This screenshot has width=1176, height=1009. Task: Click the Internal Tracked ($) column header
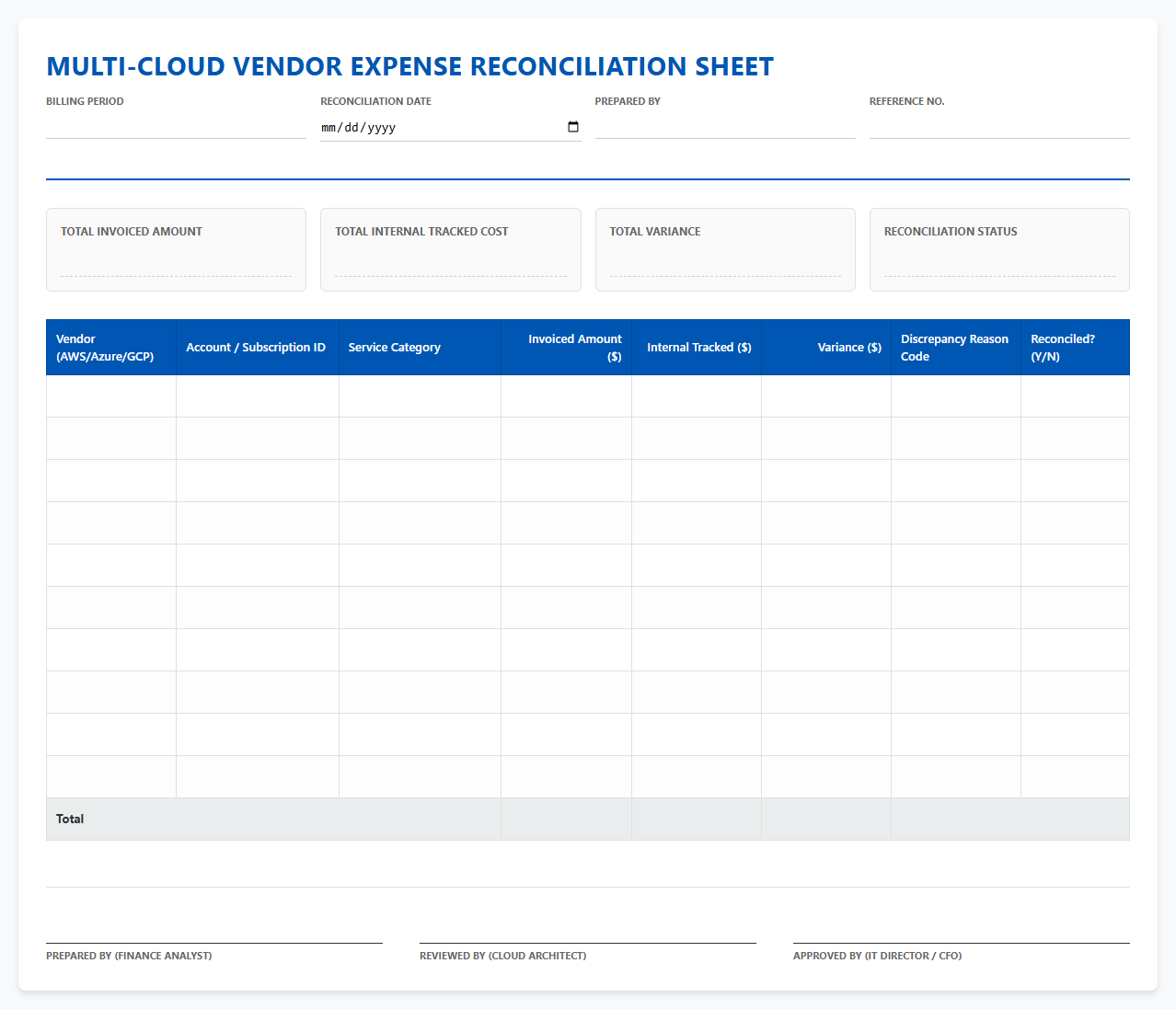coord(697,348)
